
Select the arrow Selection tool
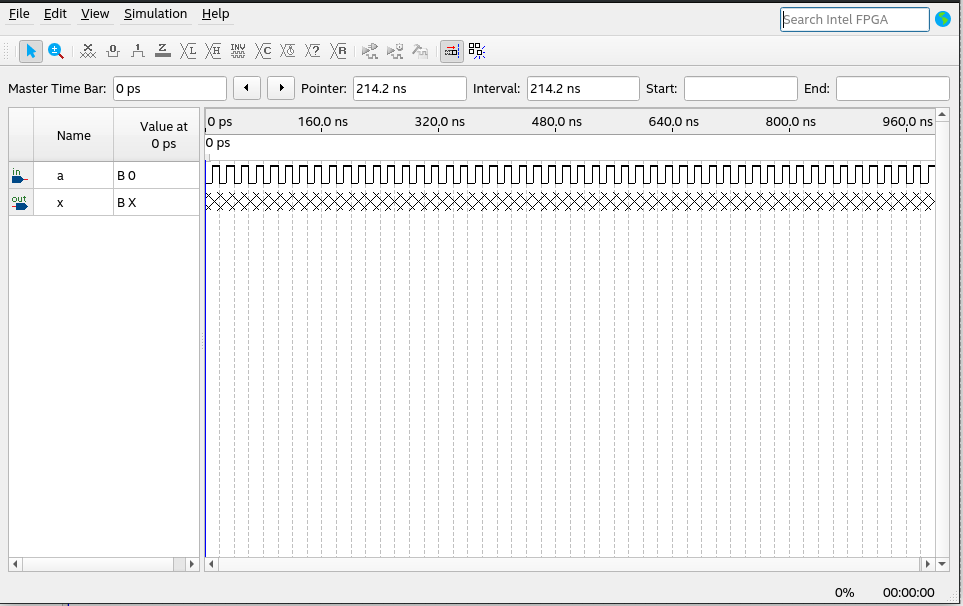click(x=31, y=50)
